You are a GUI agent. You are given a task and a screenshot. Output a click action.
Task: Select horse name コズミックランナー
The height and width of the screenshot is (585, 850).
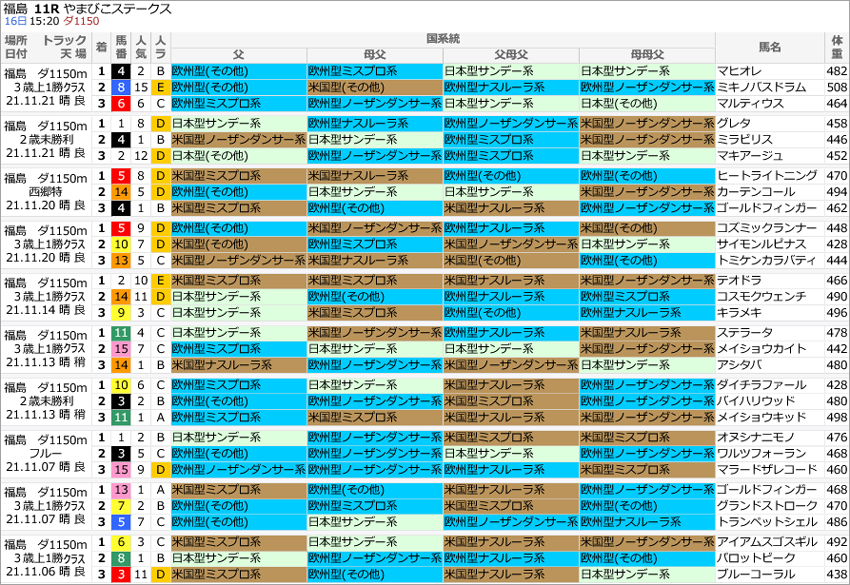[767, 228]
